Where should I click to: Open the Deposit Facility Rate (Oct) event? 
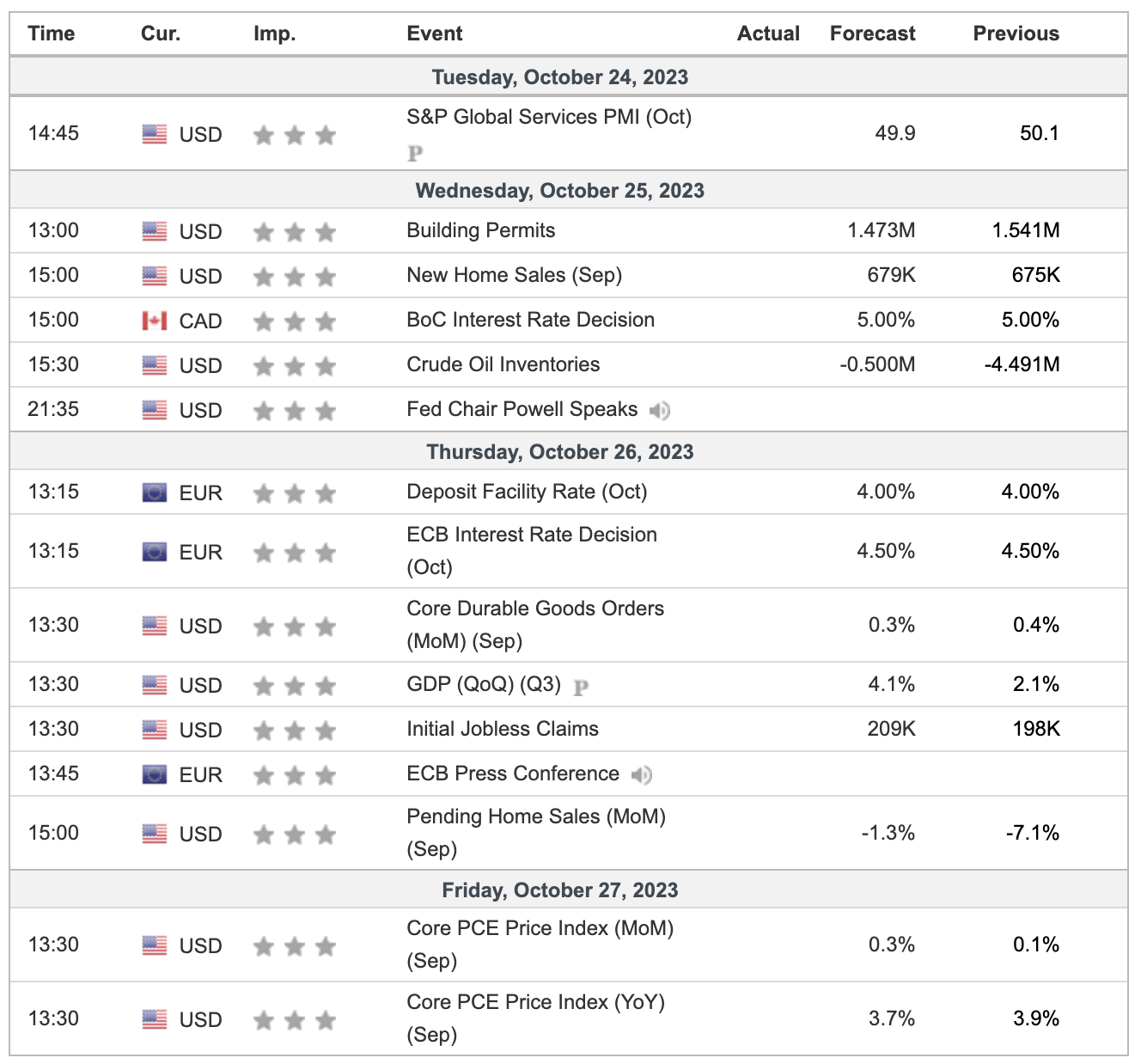pos(528,492)
